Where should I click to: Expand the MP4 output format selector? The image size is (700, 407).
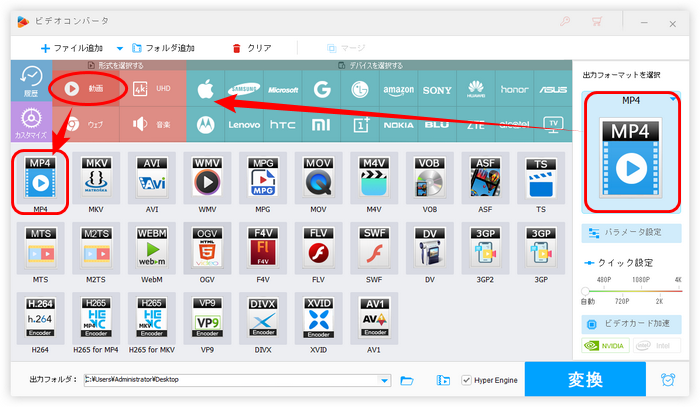673,99
